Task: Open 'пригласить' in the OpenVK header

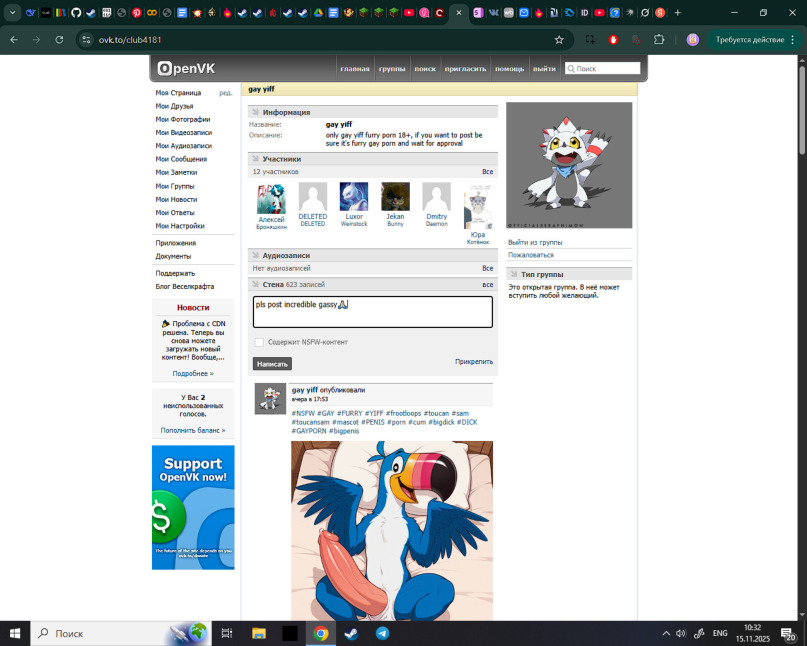Action: click(x=465, y=68)
